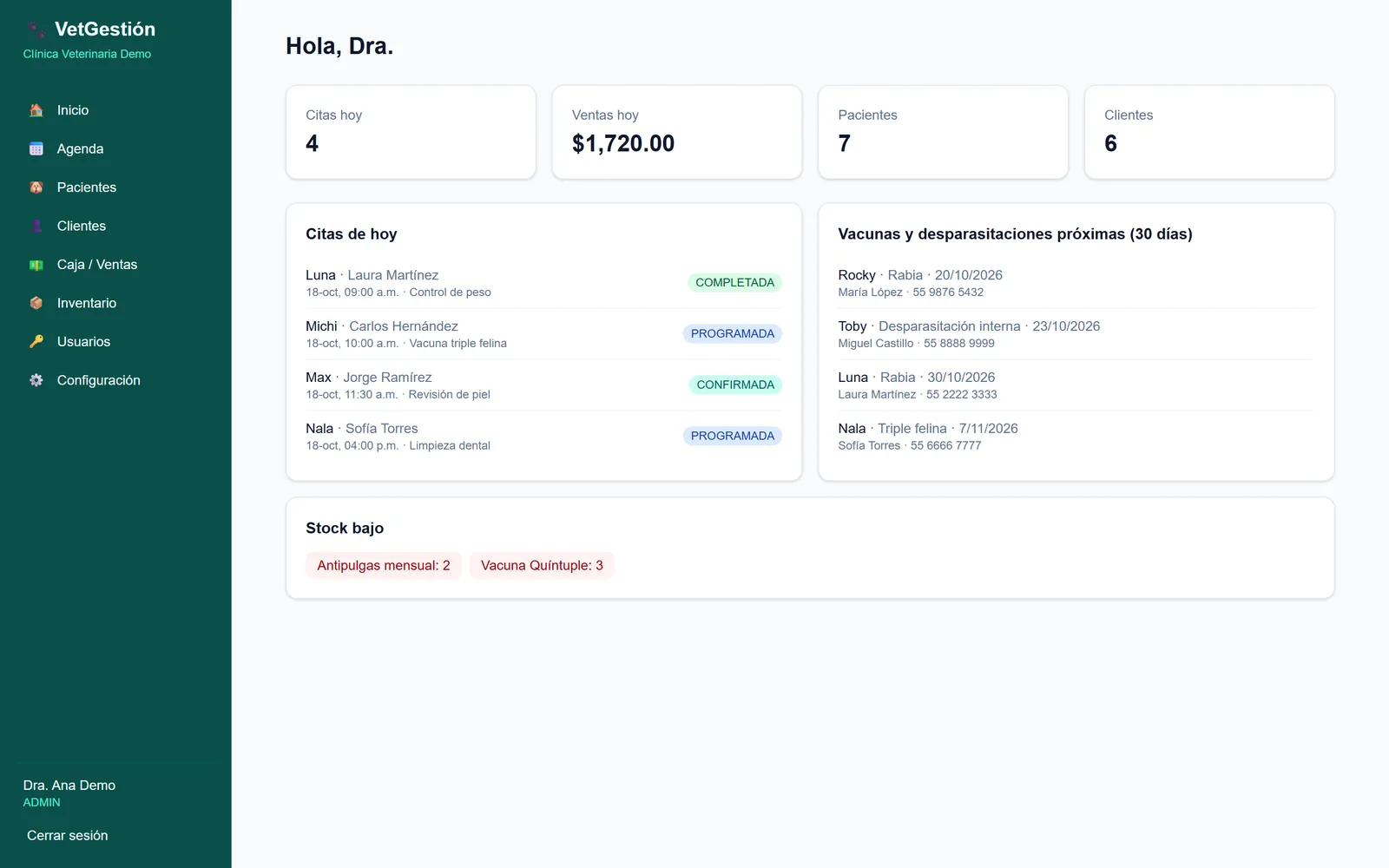Click the CONFIRMADA badge for Max

tap(735, 385)
